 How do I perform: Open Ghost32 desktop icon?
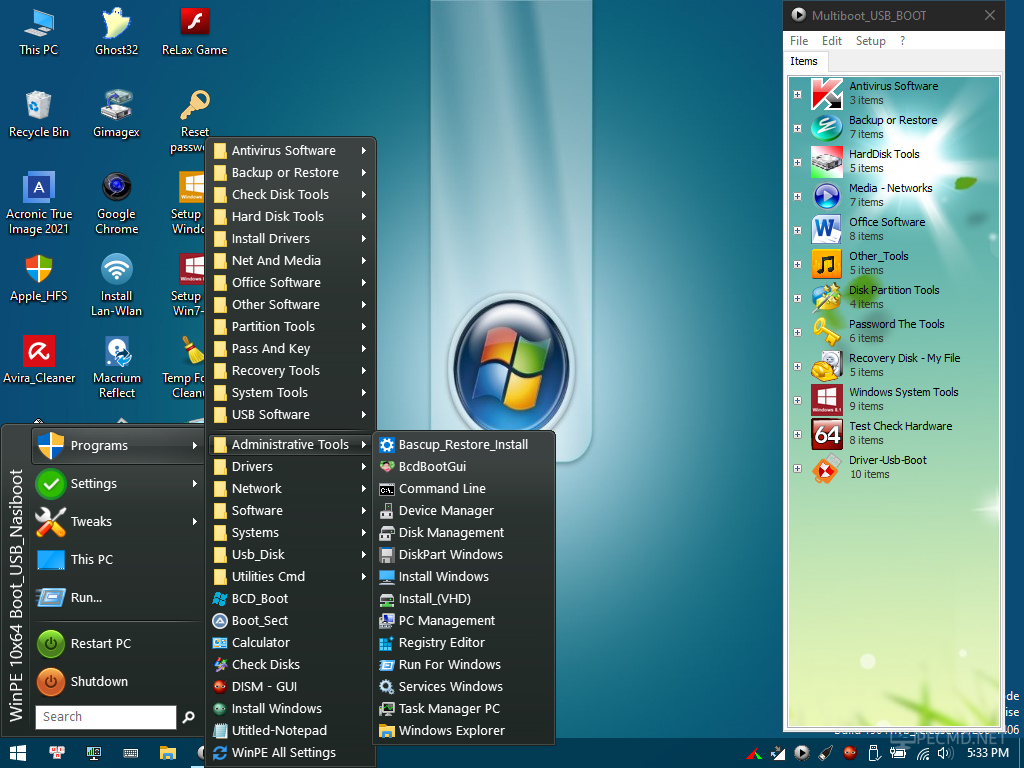[x=116, y=31]
